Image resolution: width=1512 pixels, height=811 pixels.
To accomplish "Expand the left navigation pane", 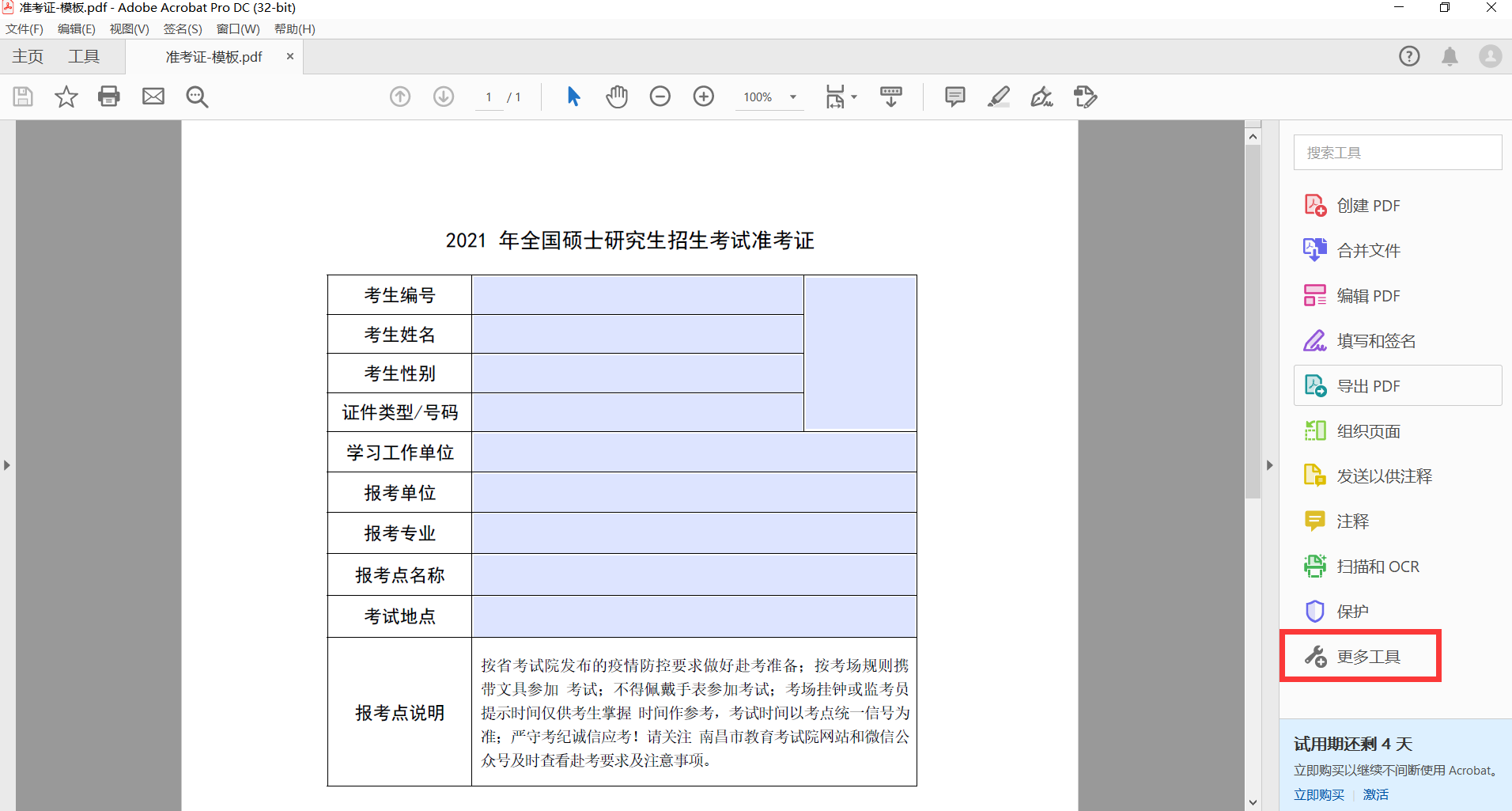I will (x=6, y=465).
